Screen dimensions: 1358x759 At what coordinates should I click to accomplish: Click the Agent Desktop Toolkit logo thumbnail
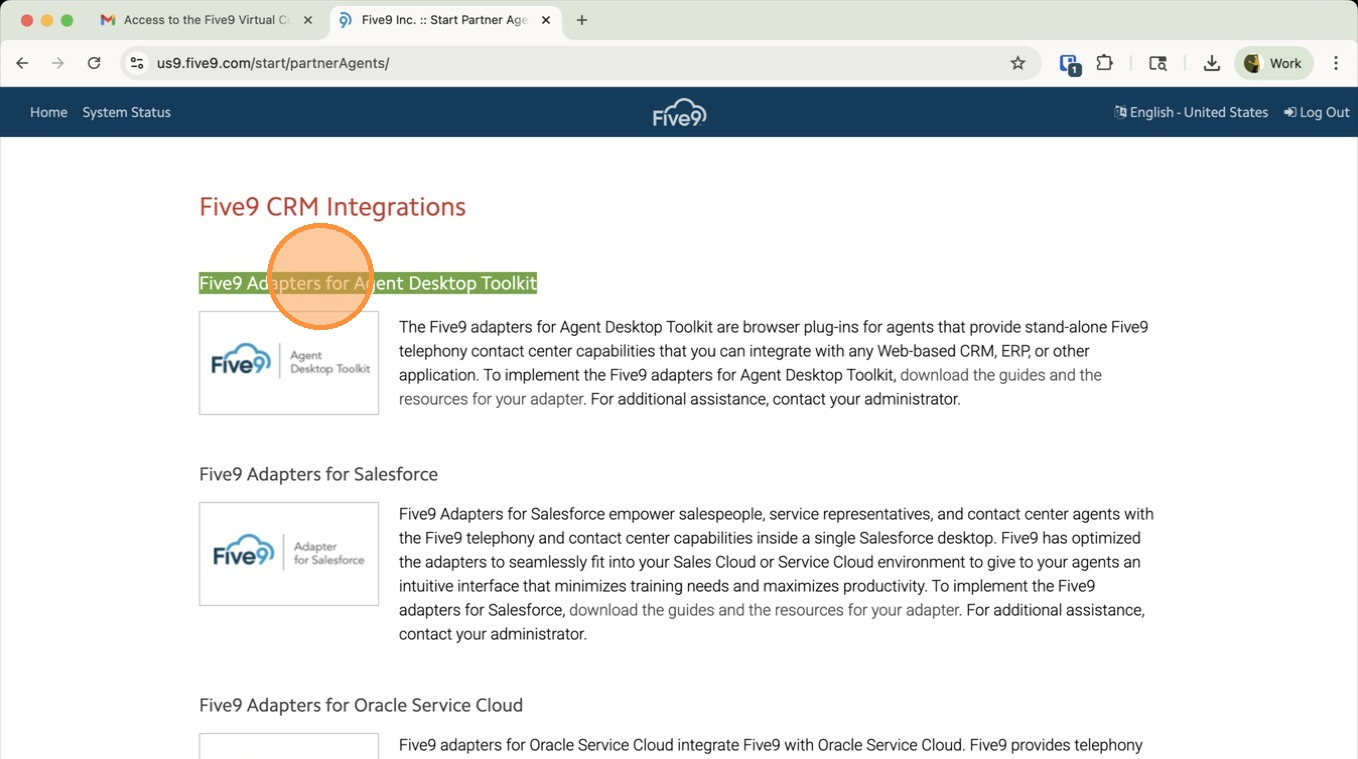pos(289,363)
